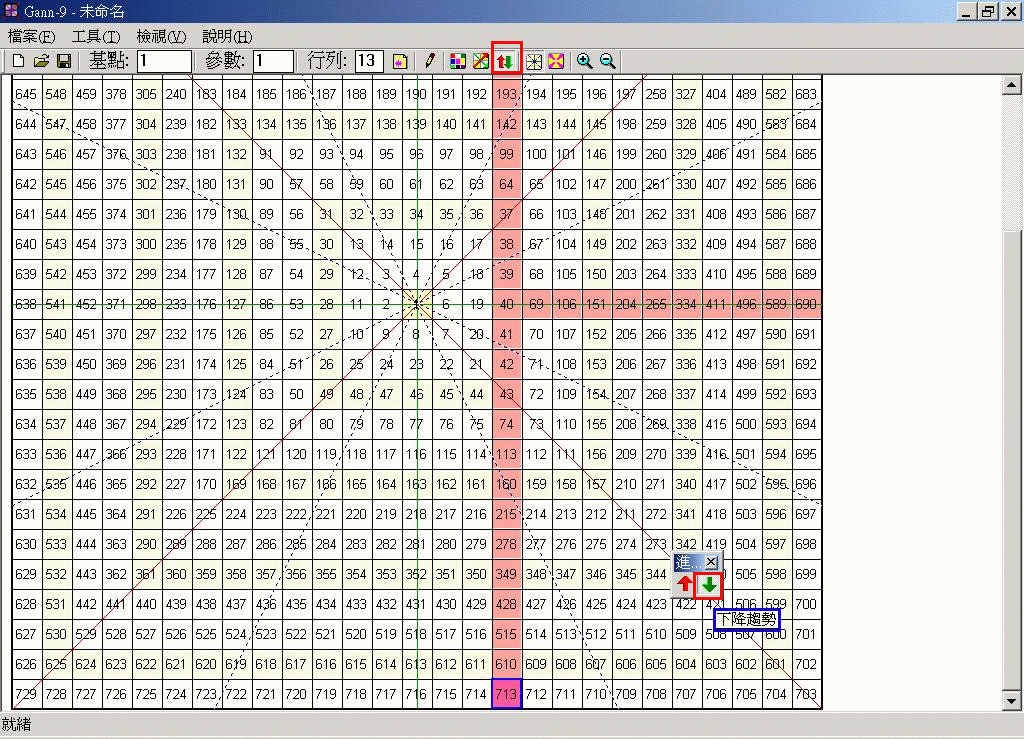Click cell 200 in the grid

(626, 184)
